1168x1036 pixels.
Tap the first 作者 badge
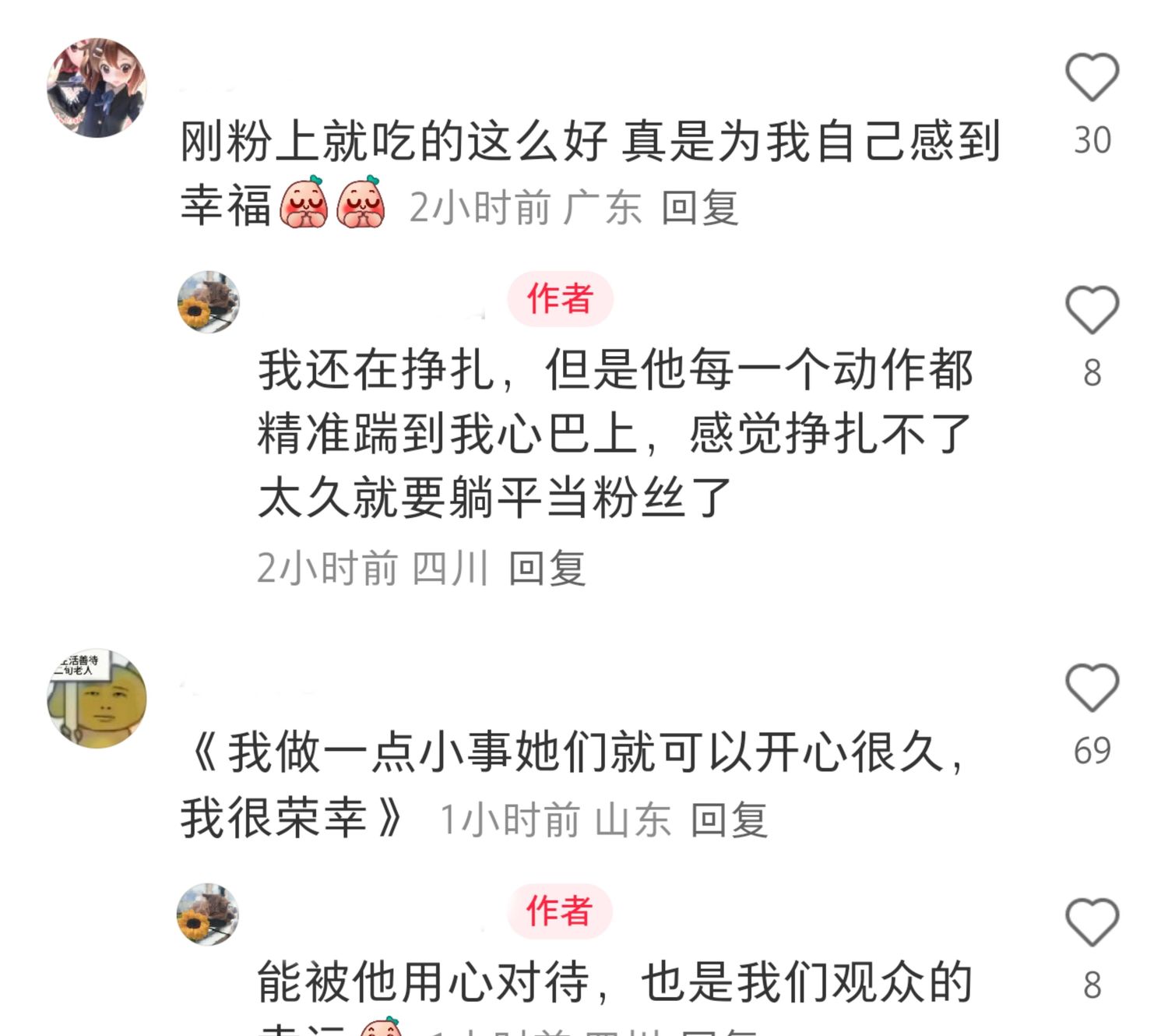pos(560,299)
